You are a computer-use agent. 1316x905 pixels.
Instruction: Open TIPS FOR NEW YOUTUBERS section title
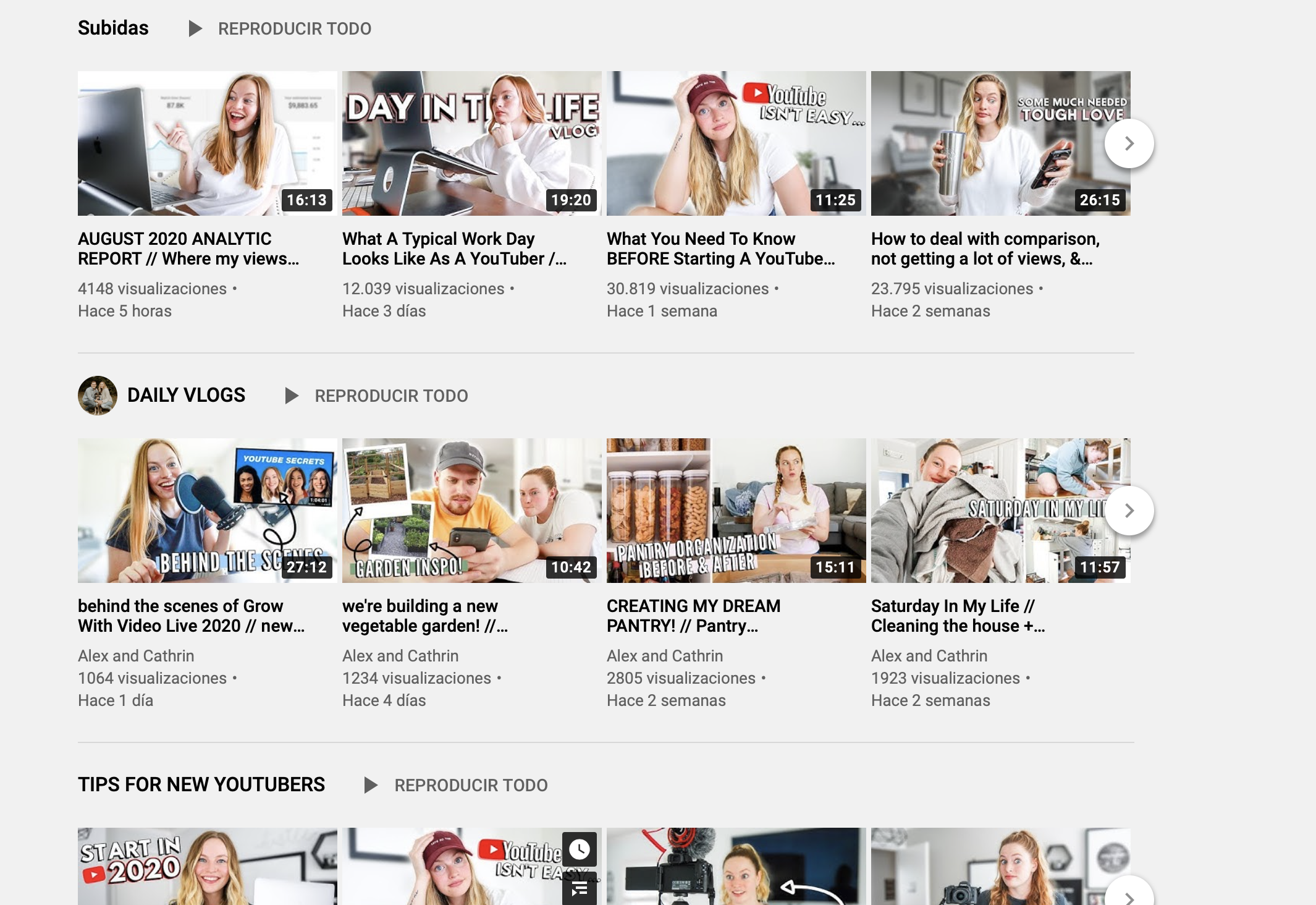click(x=201, y=784)
